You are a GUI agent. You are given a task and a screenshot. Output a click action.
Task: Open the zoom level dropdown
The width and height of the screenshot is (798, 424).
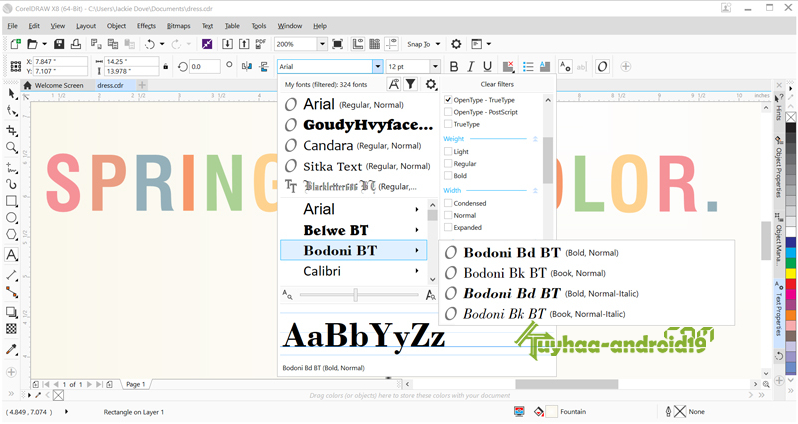pyautogui.click(x=322, y=44)
